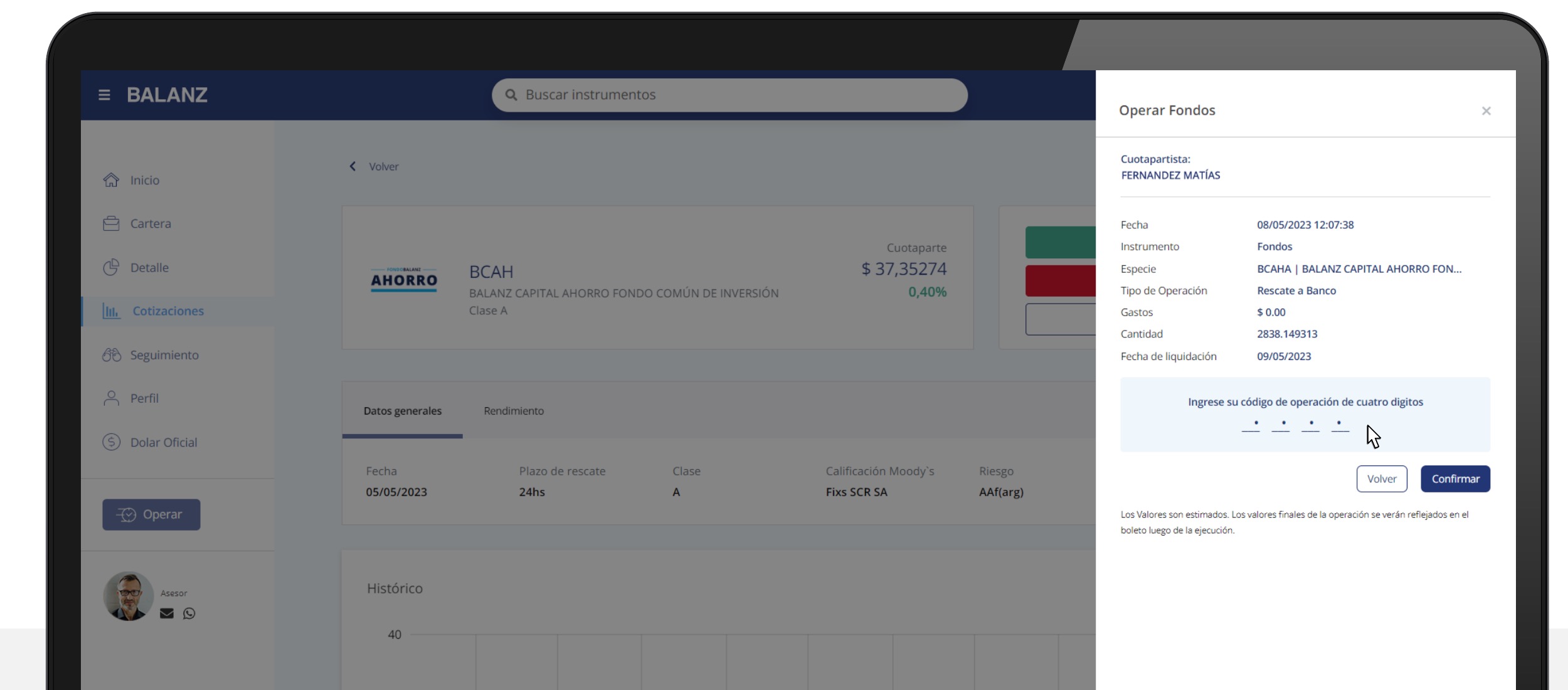
Task: Click the Volver button in the panel
Action: pos(1382,479)
